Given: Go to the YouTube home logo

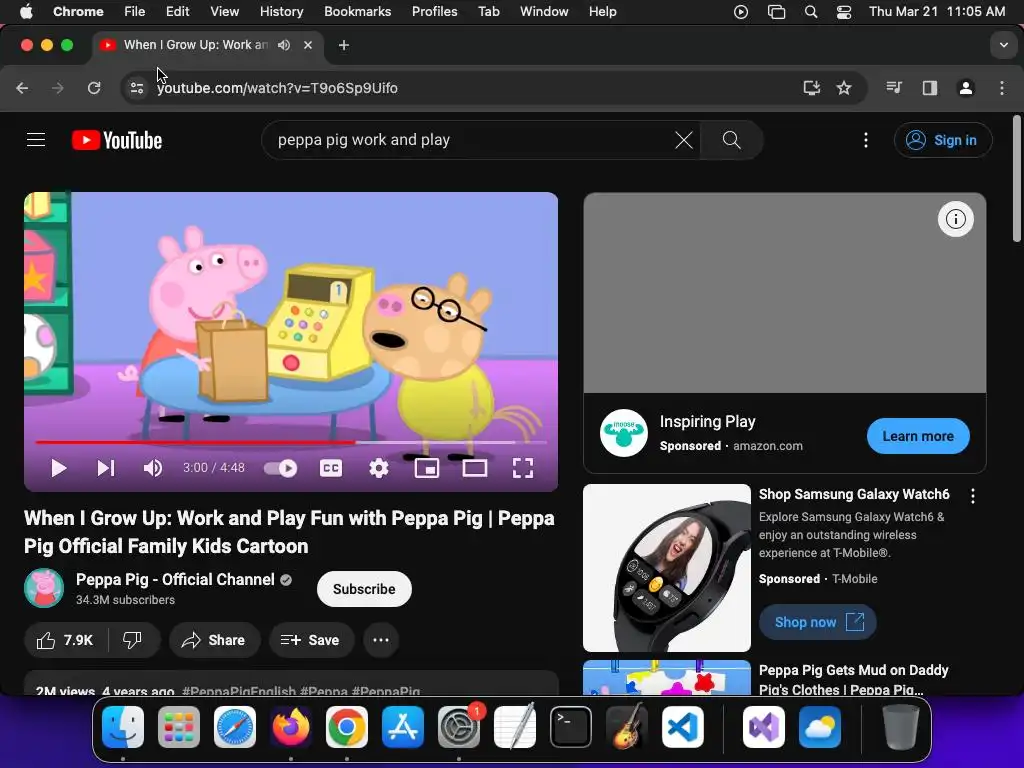Looking at the screenshot, I should click(x=117, y=140).
